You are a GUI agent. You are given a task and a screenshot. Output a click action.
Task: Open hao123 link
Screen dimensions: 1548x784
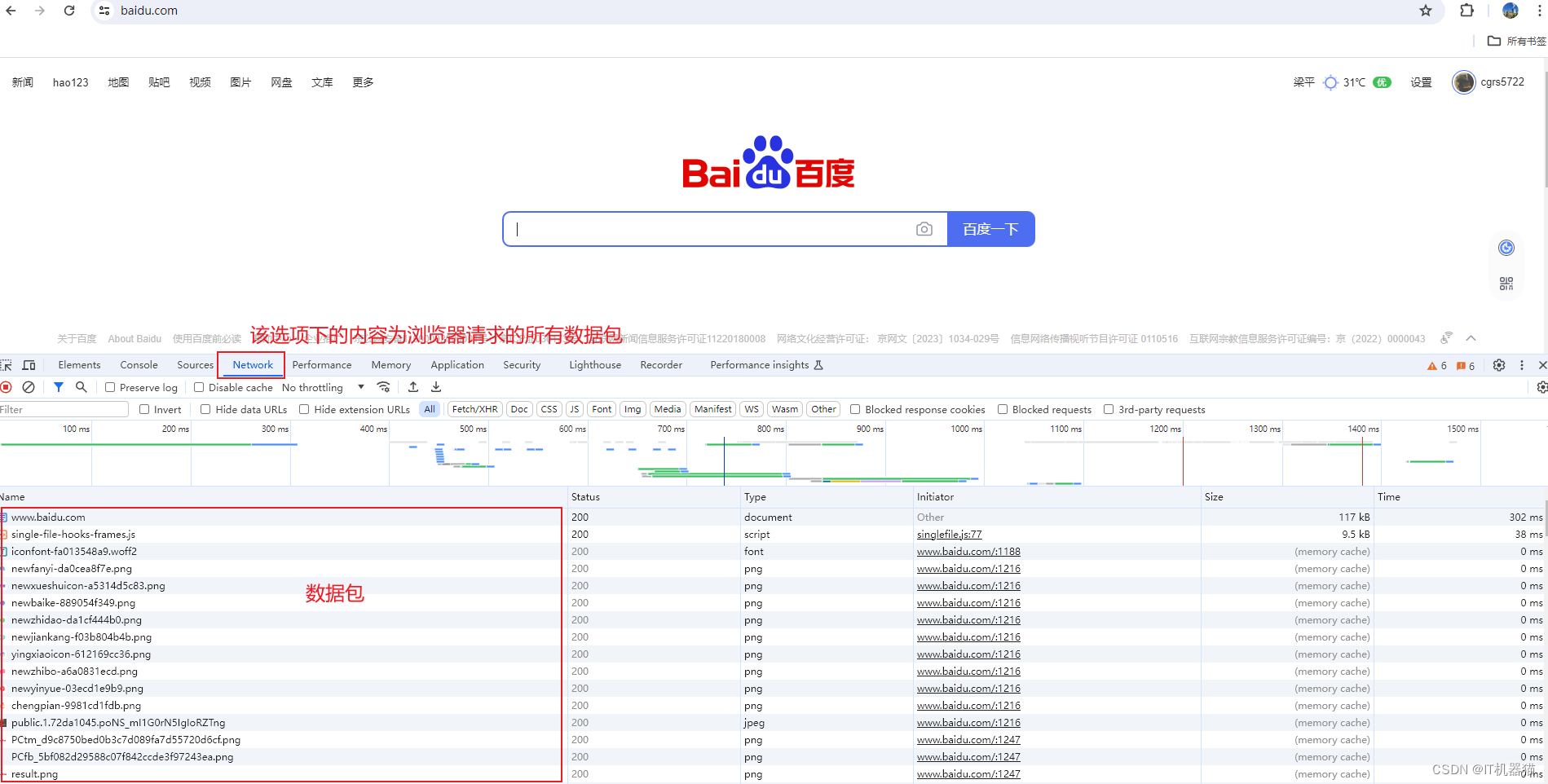pyautogui.click(x=71, y=82)
